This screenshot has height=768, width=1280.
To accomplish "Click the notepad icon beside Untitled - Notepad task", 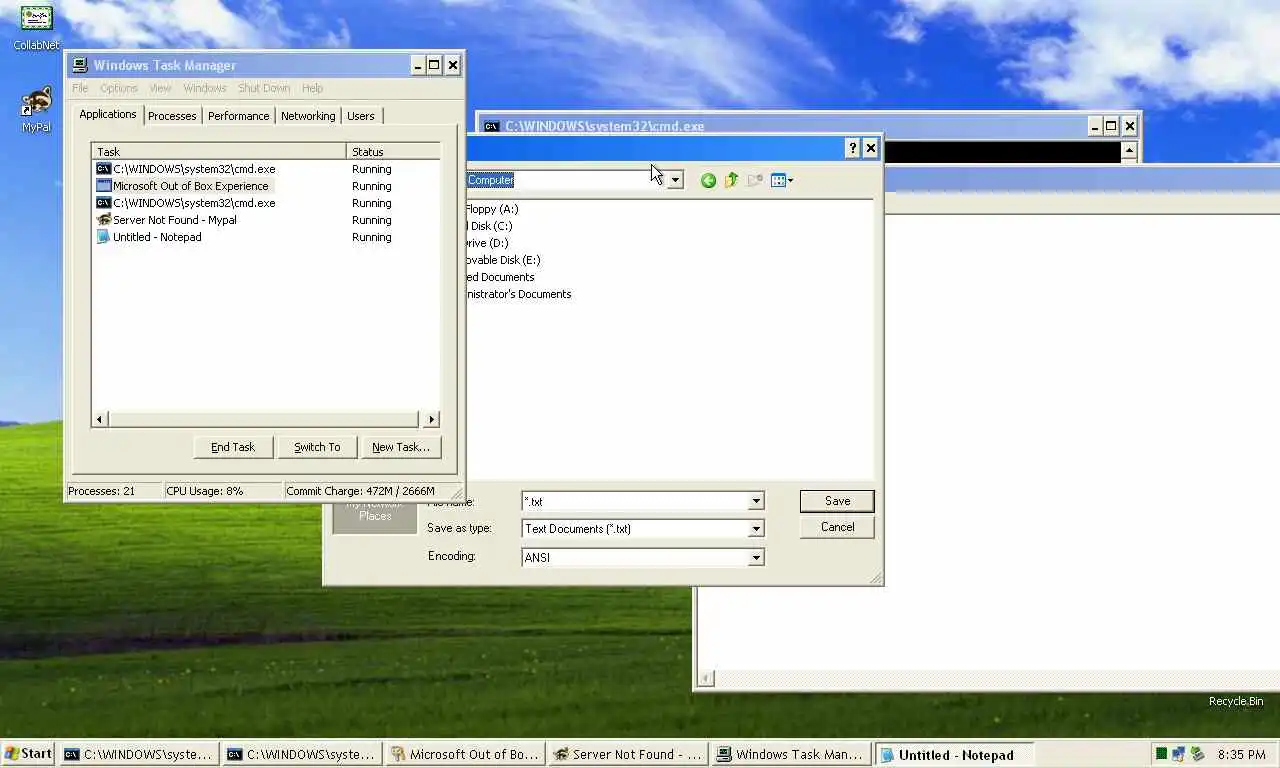I will click(x=103, y=237).
